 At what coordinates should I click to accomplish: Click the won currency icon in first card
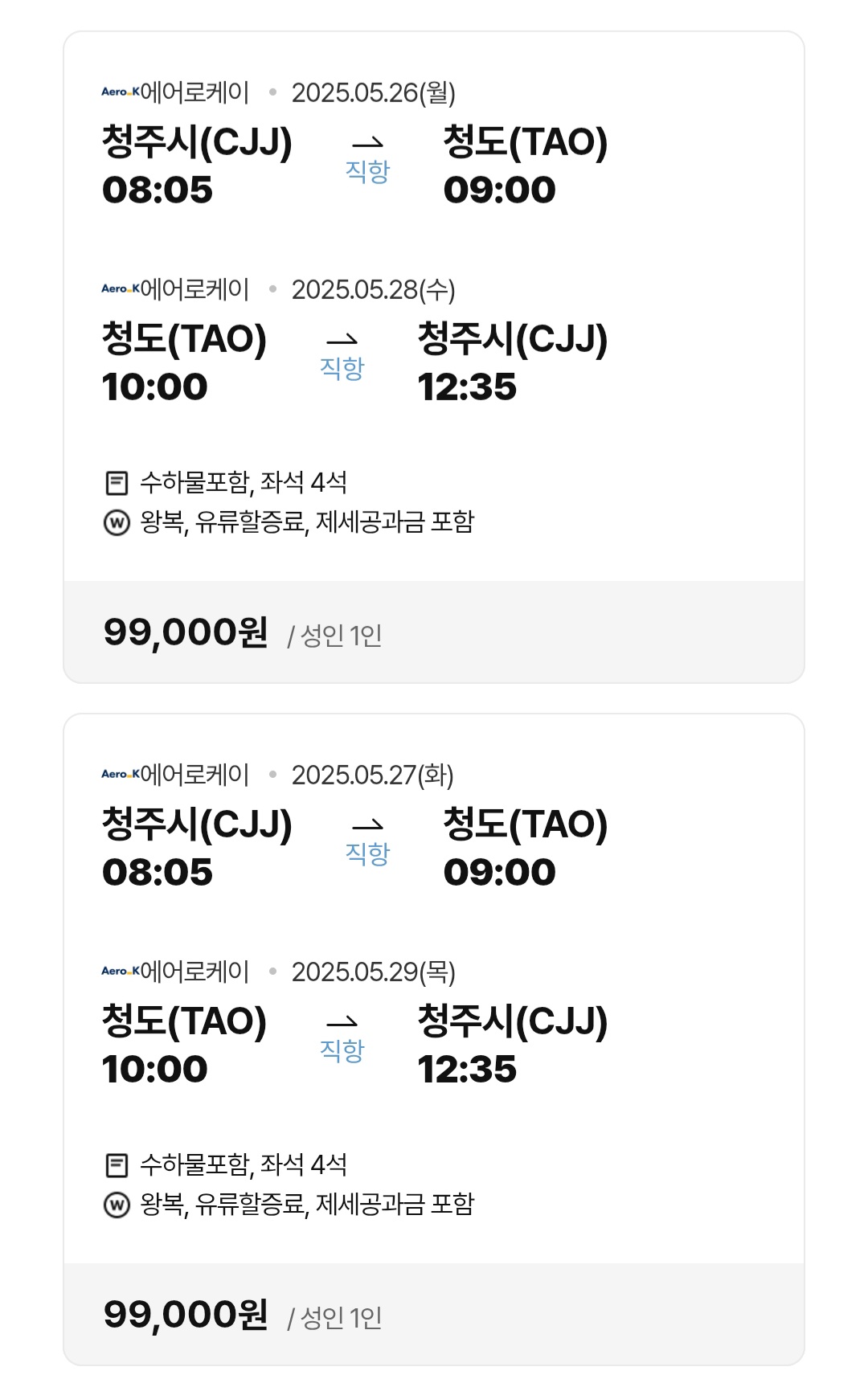(117, 523)
